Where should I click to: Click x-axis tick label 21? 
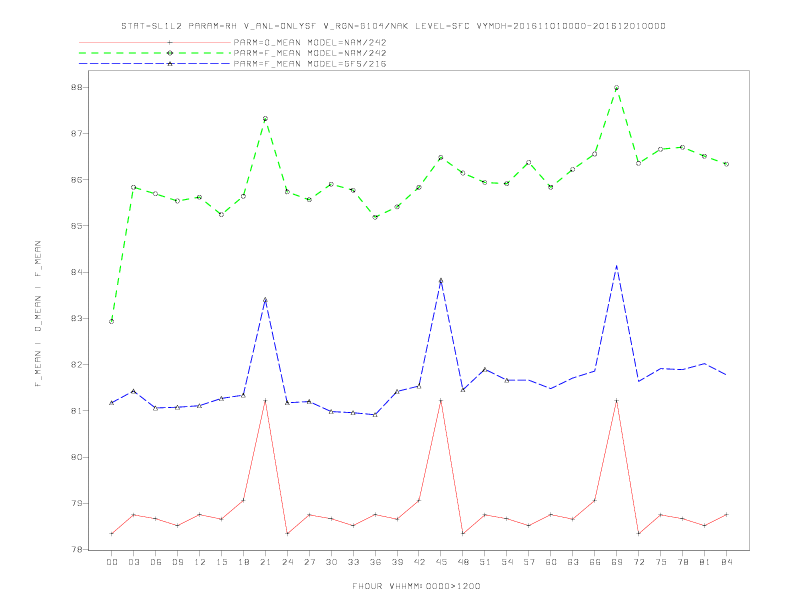(265, 562)
